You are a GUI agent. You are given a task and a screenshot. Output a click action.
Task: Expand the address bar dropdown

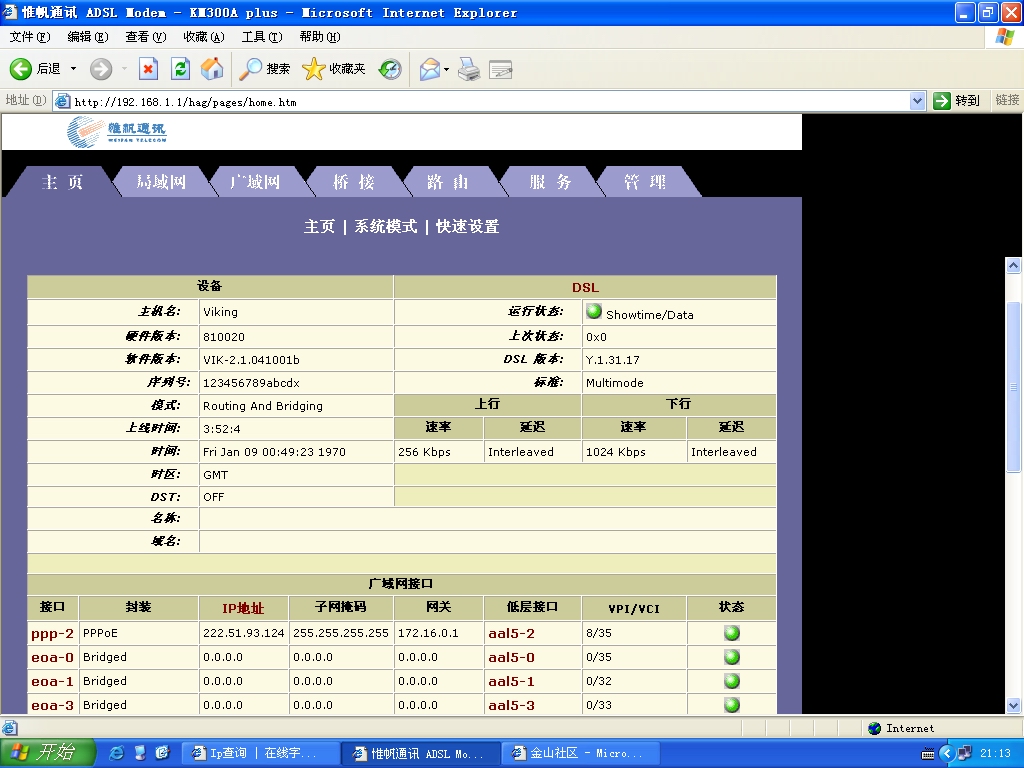coord(918,101)
